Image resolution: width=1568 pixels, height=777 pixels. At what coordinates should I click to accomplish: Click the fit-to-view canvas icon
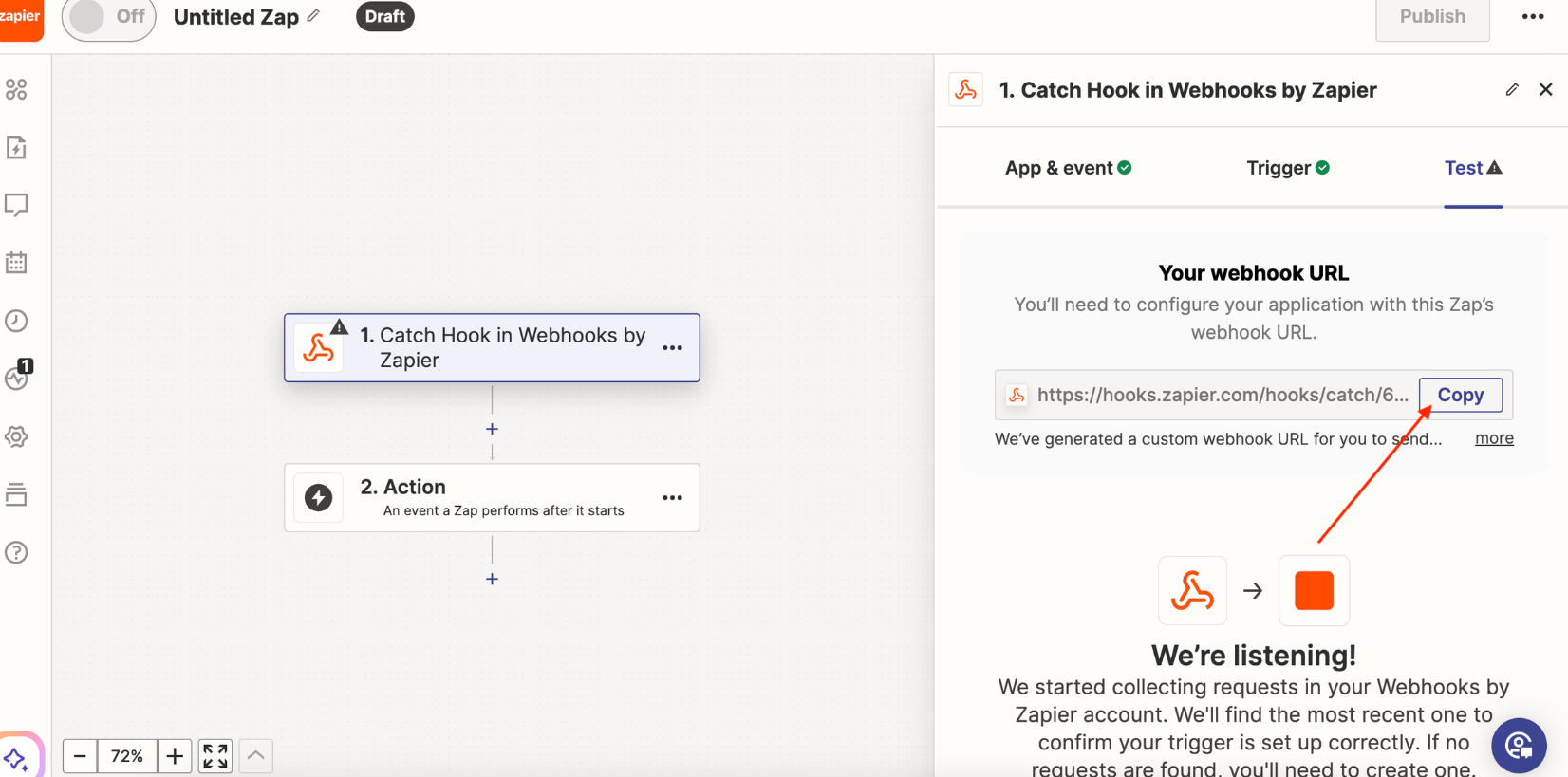(215, 756)
